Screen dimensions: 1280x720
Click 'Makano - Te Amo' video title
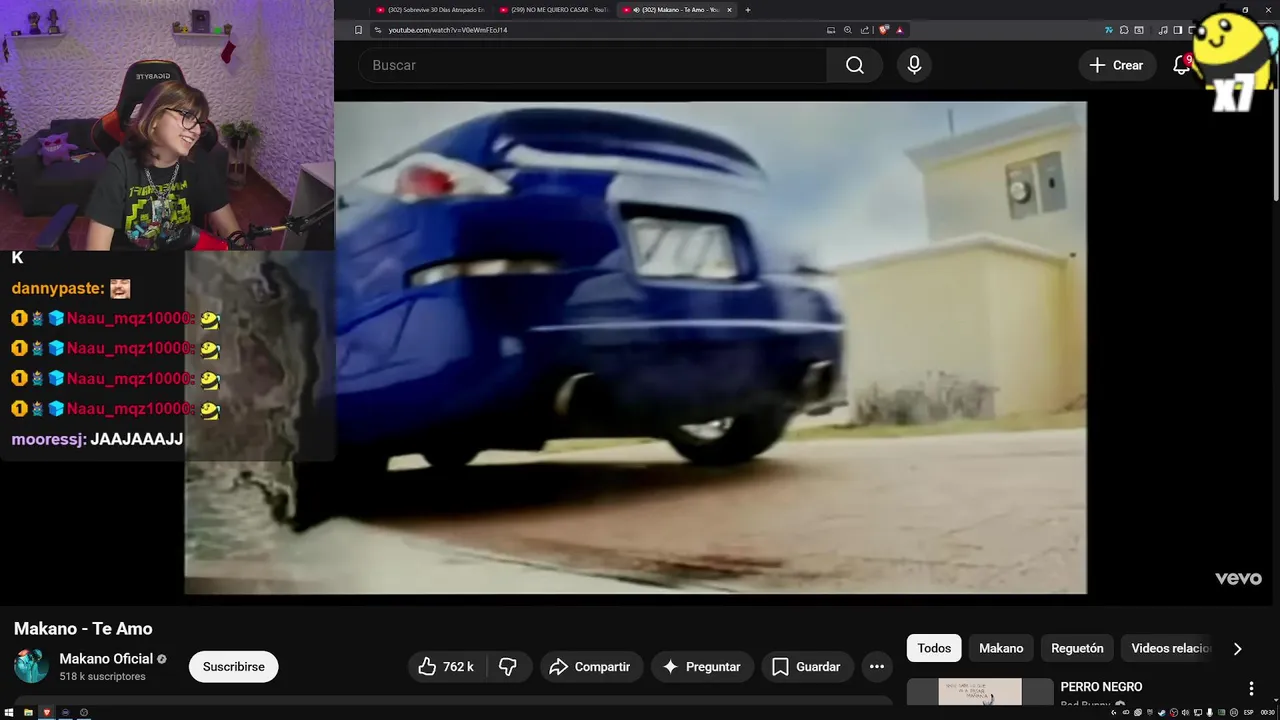pyautogui.click(x=83, y=629)
